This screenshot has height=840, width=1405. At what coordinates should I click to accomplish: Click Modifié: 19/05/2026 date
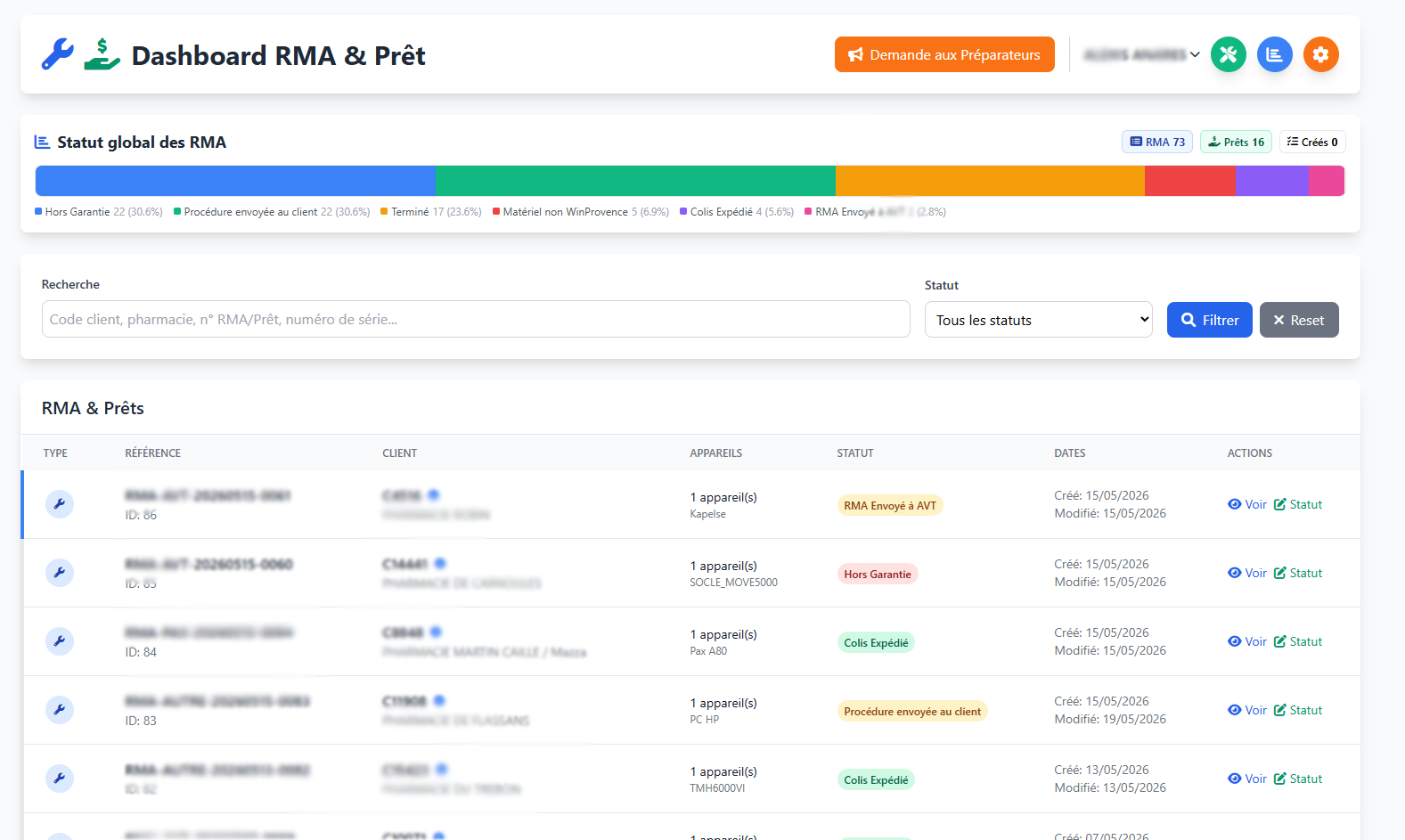click(x=1110, y=719)
